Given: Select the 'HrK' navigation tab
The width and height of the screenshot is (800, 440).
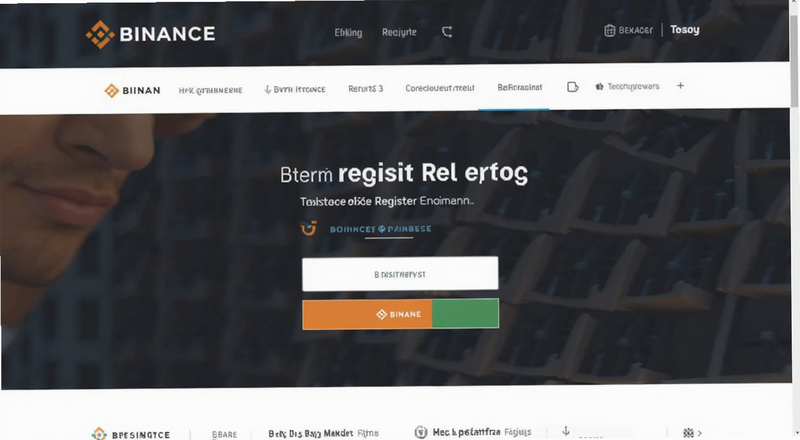Looking at the screenshot, I should tap(210, 90).
